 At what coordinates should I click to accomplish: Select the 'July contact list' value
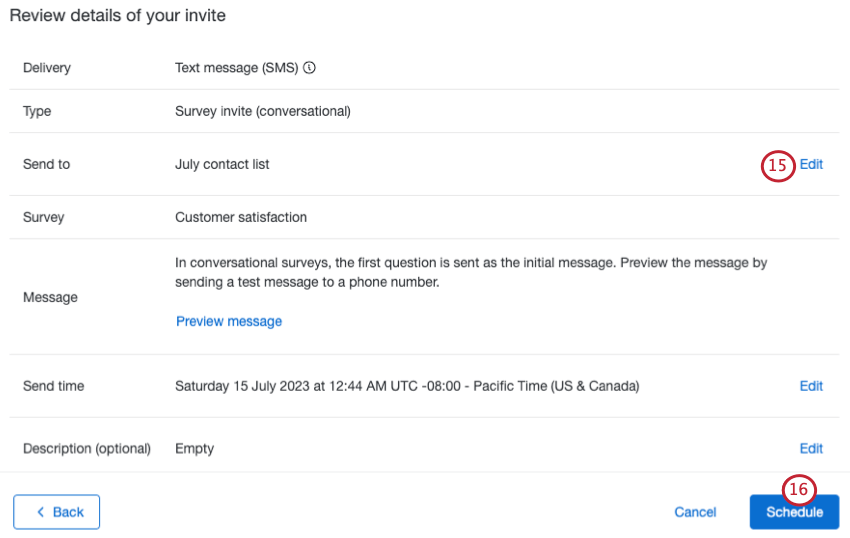[222, 164]
